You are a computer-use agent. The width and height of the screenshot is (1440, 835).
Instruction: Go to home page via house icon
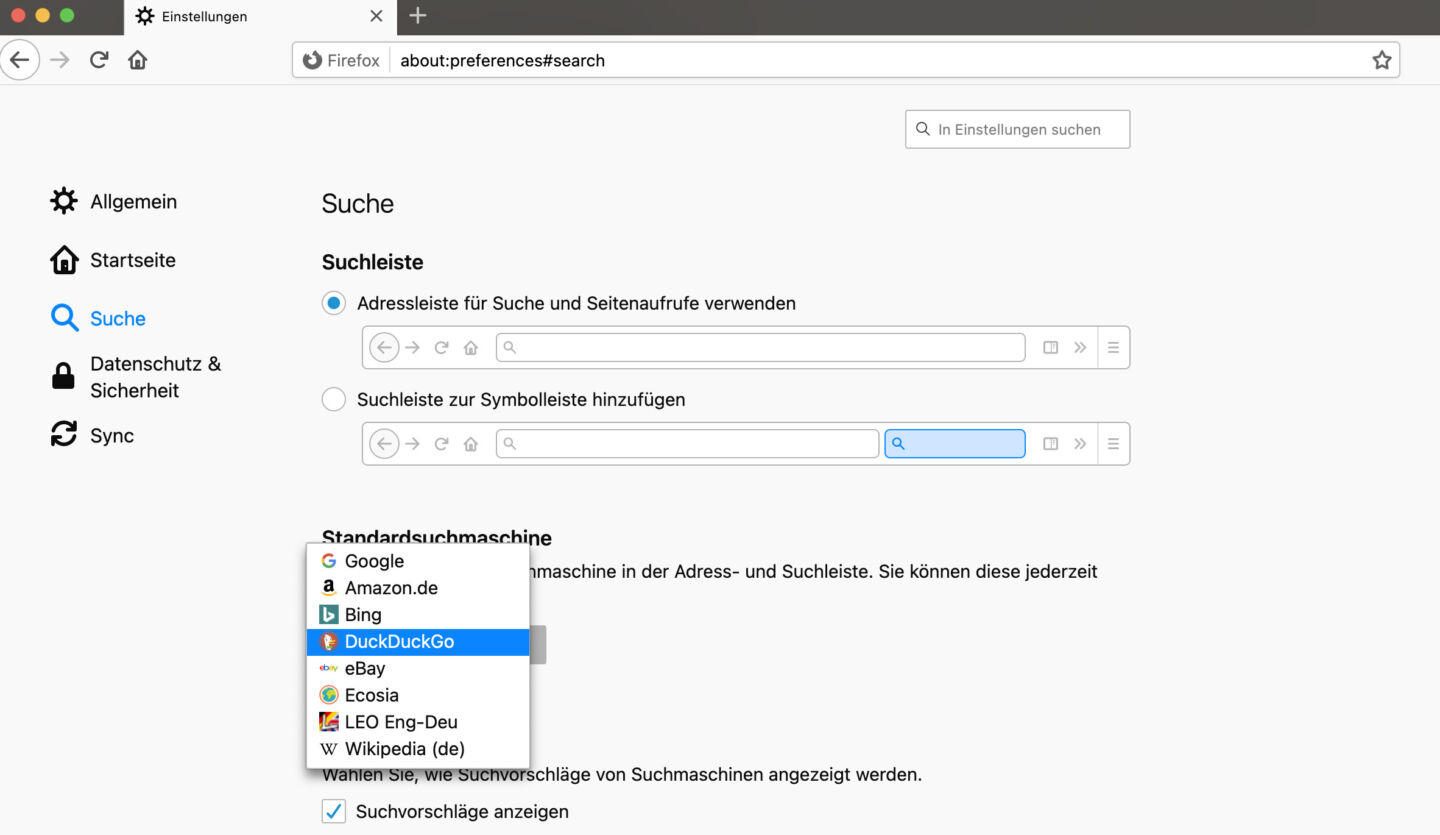click(138, 60)
